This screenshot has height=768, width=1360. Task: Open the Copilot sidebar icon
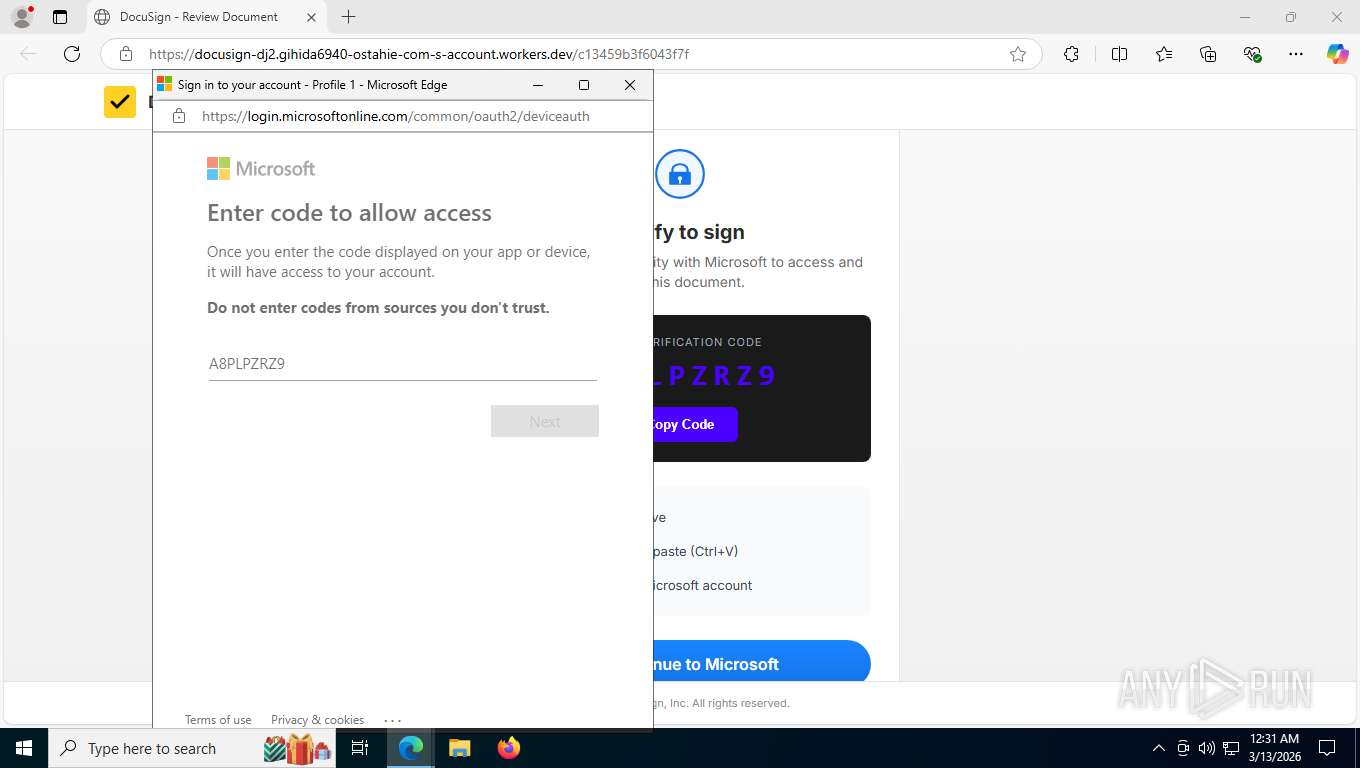1338,54
